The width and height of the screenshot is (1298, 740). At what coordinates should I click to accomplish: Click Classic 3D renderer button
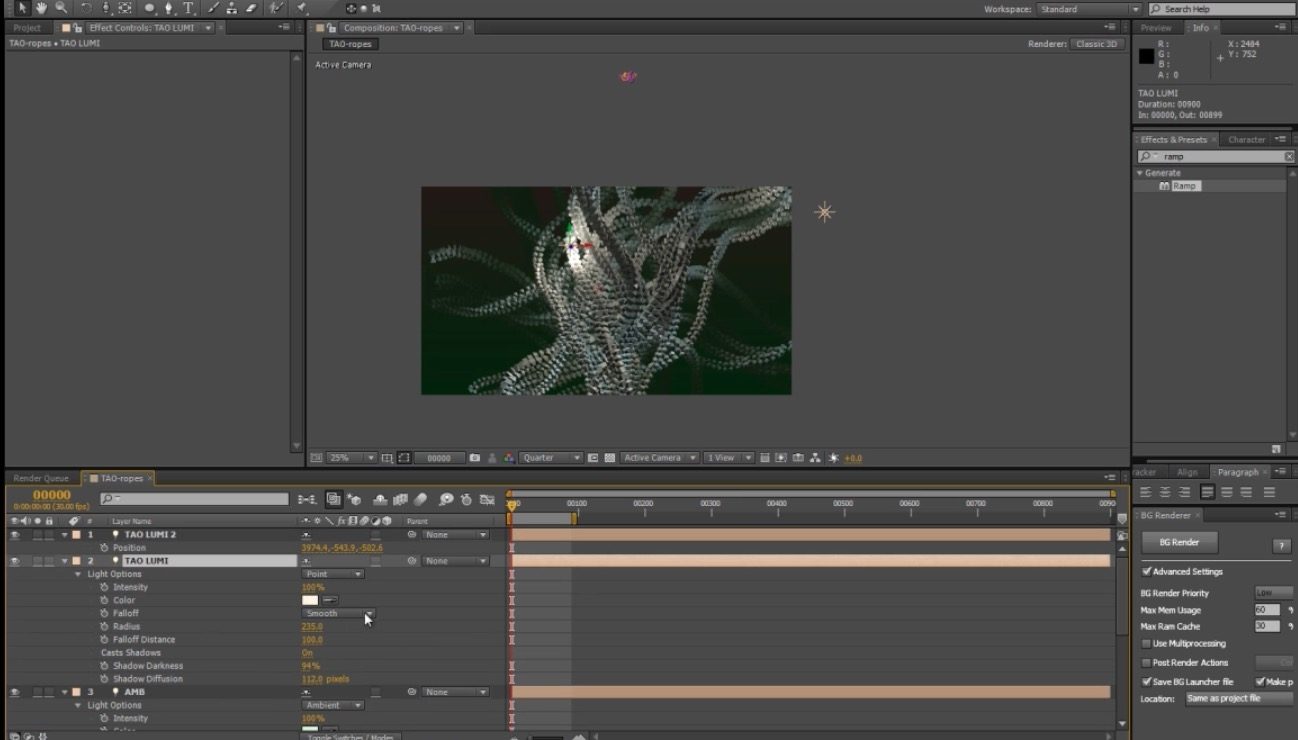(1097, 44)
